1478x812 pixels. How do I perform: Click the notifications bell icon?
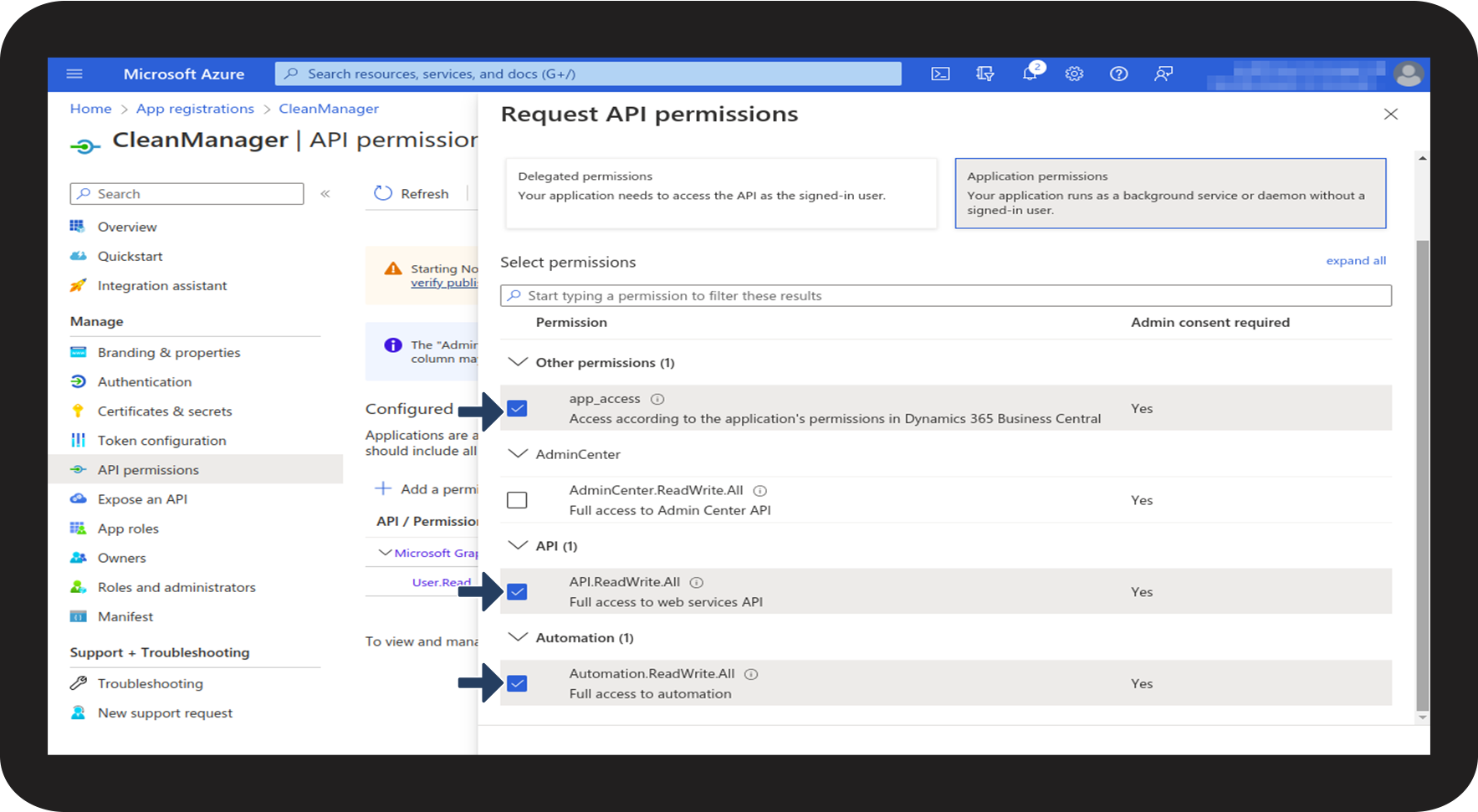point(1030,74)
